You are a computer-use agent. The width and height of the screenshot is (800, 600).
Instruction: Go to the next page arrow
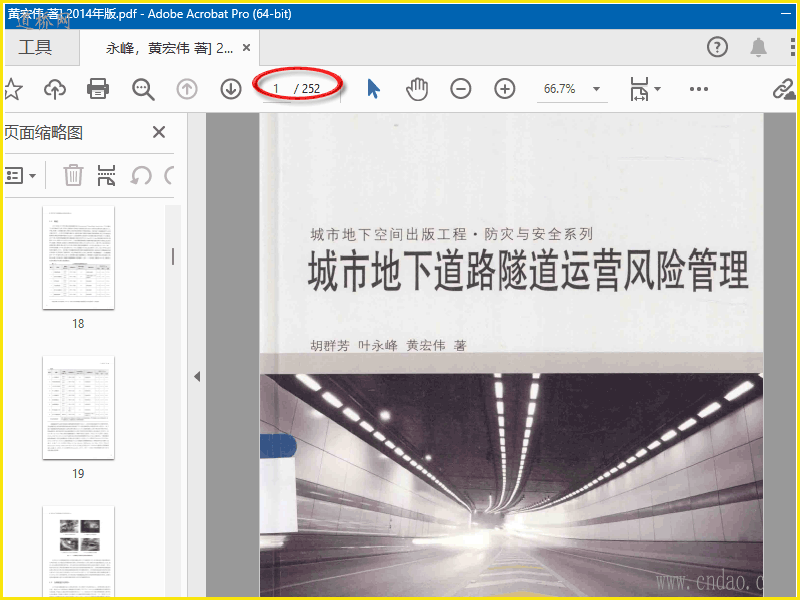coord(231,89)
